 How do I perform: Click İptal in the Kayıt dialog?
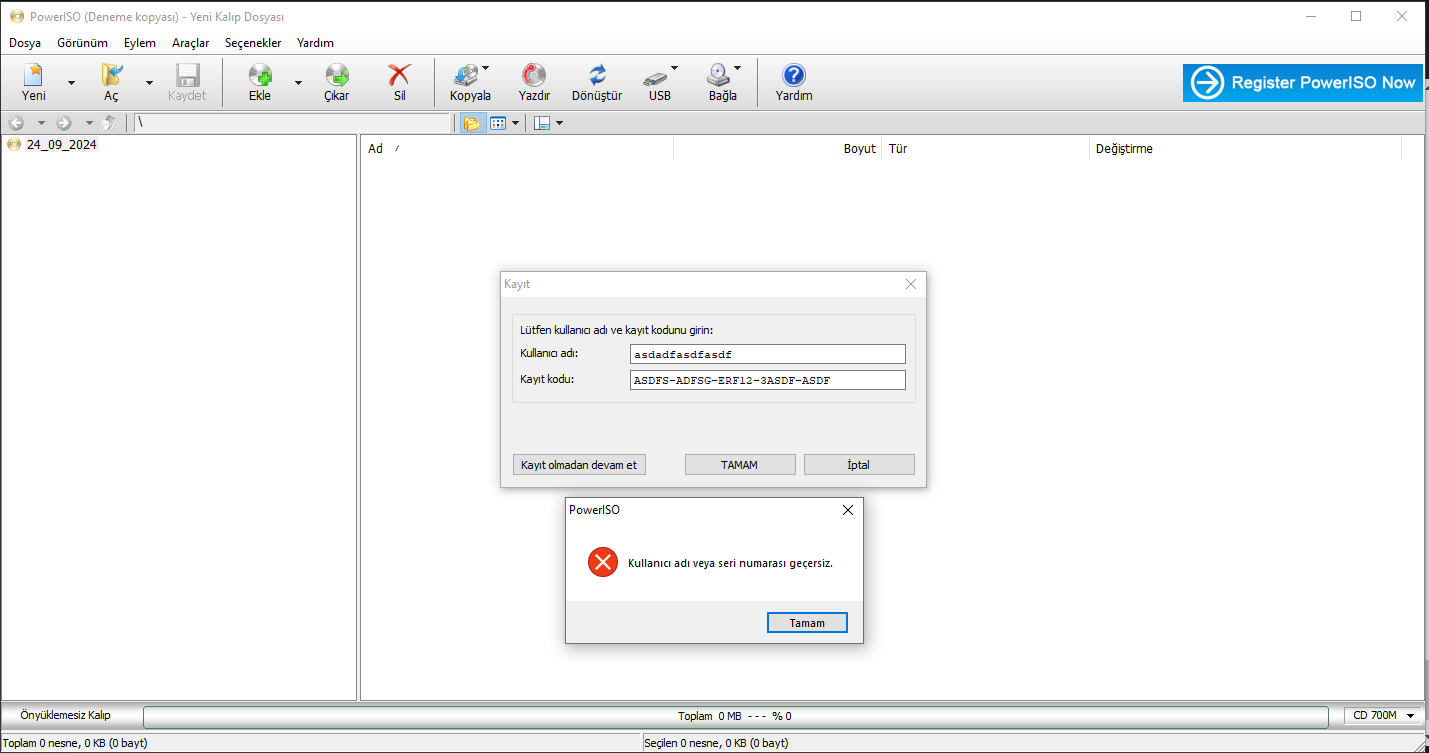[x=859, y=465]
